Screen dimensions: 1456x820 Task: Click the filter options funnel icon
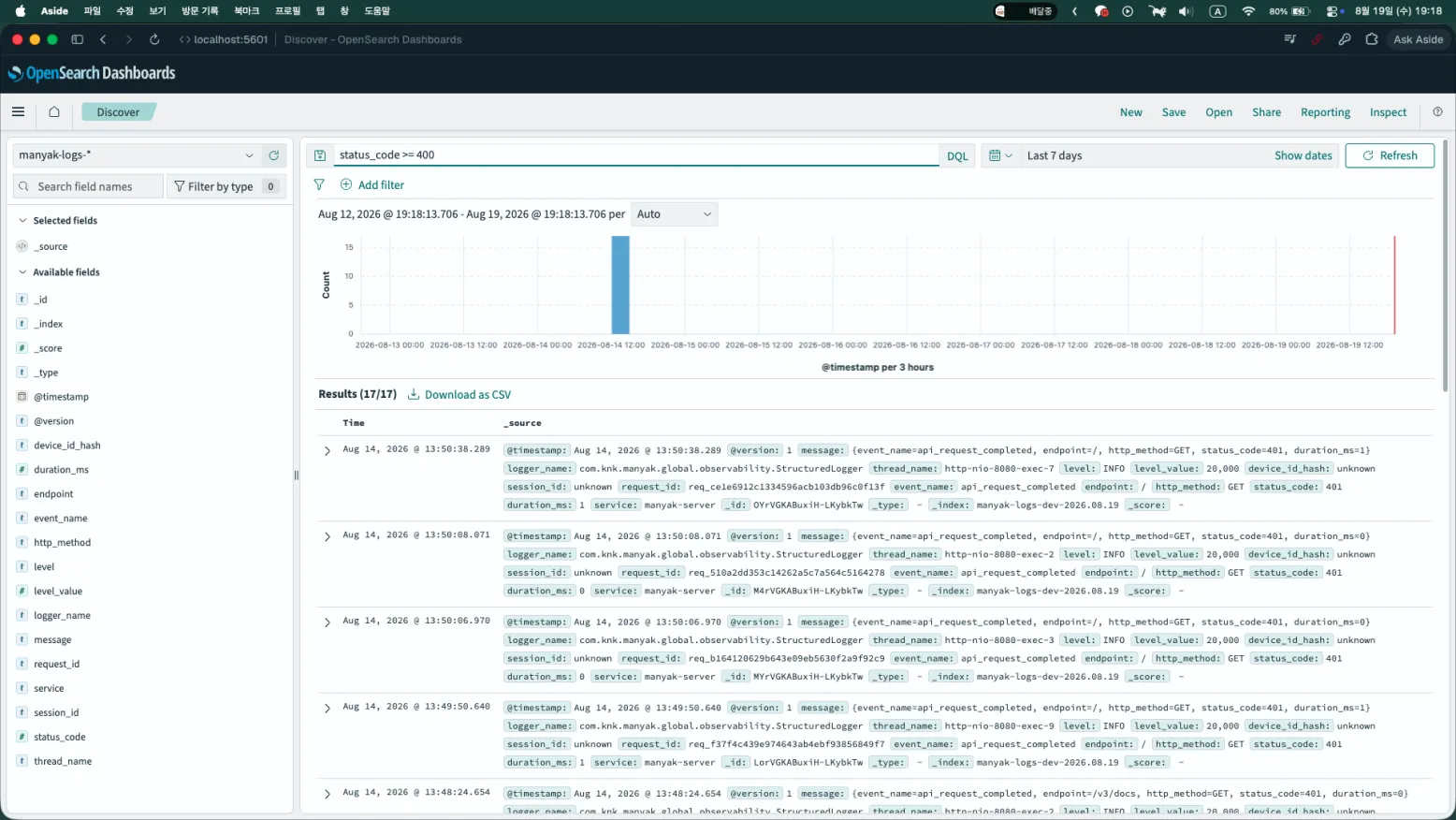click(319, 184)
